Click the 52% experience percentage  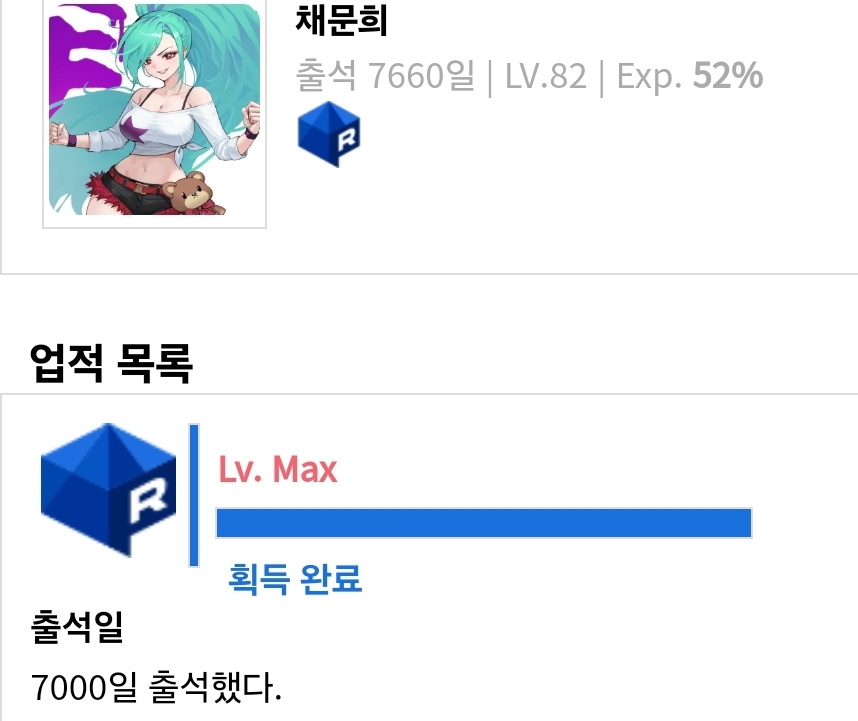pyautogui.click(x=728, y=75)
